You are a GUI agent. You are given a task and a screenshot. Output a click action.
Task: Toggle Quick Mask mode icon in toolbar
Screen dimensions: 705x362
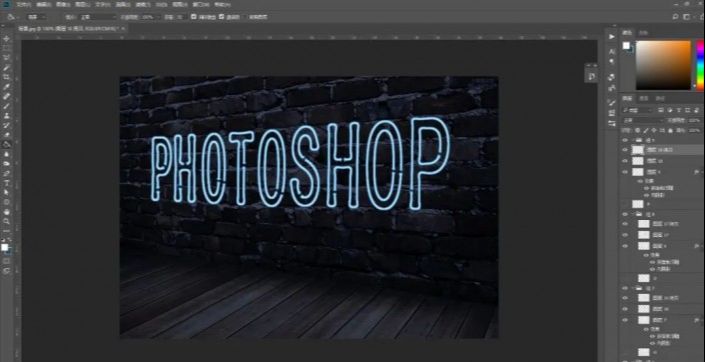click(x=6, y=261)
